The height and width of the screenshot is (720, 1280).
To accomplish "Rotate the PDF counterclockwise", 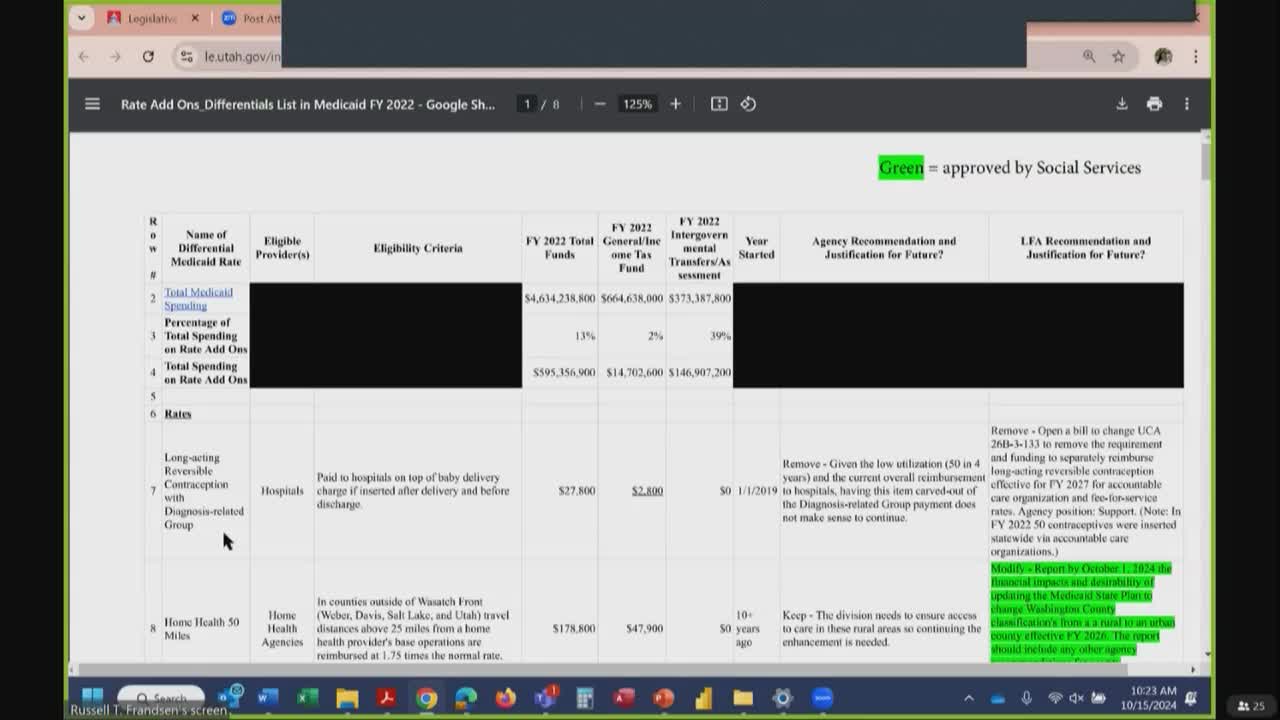I will (x=748, y=104).
